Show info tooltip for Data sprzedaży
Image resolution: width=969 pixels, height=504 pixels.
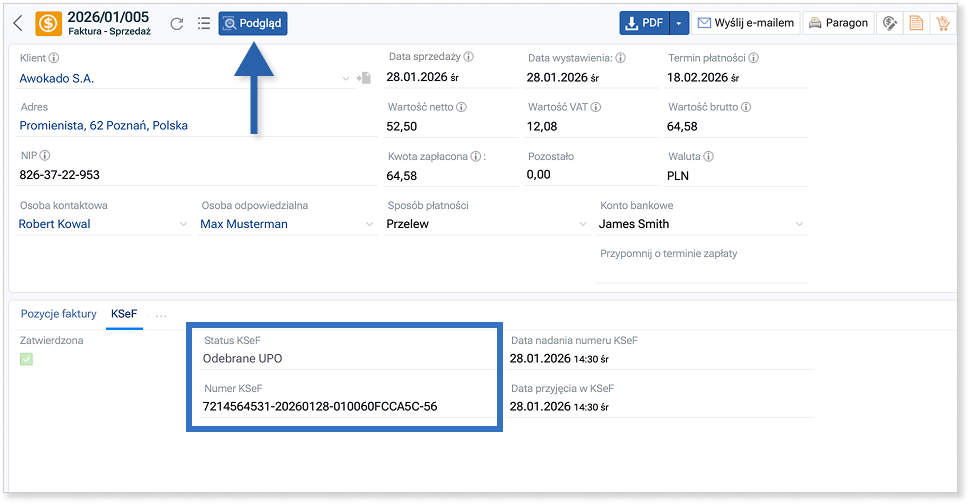point(469,58)
